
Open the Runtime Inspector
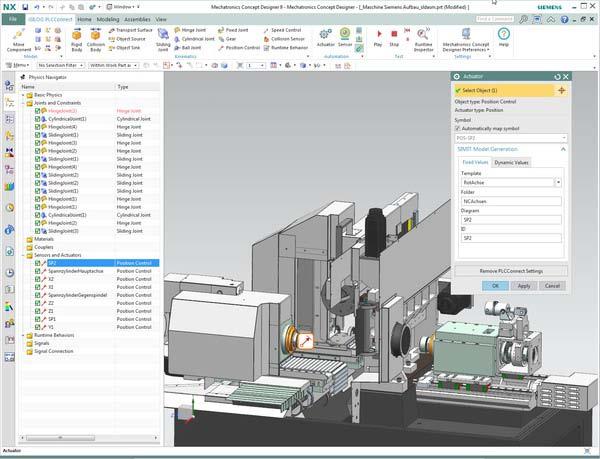pos(424,40)
